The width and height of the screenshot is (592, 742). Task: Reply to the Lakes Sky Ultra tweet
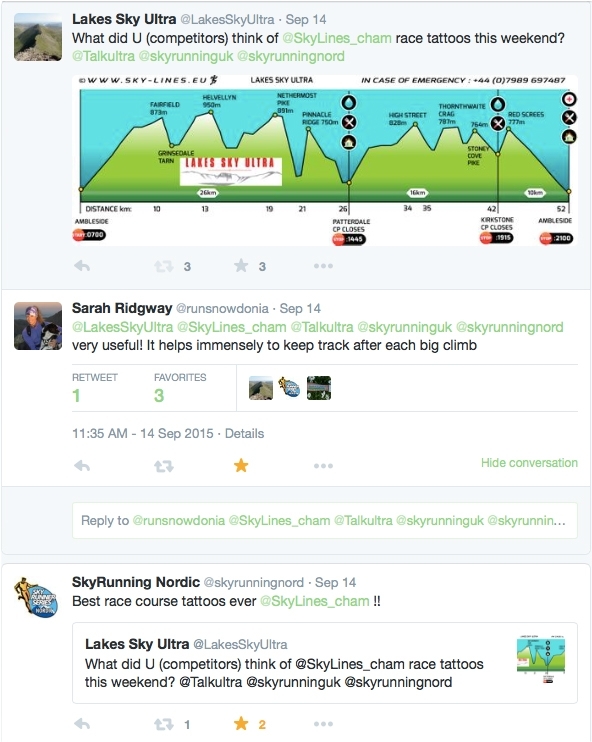(x=82, y=266)
